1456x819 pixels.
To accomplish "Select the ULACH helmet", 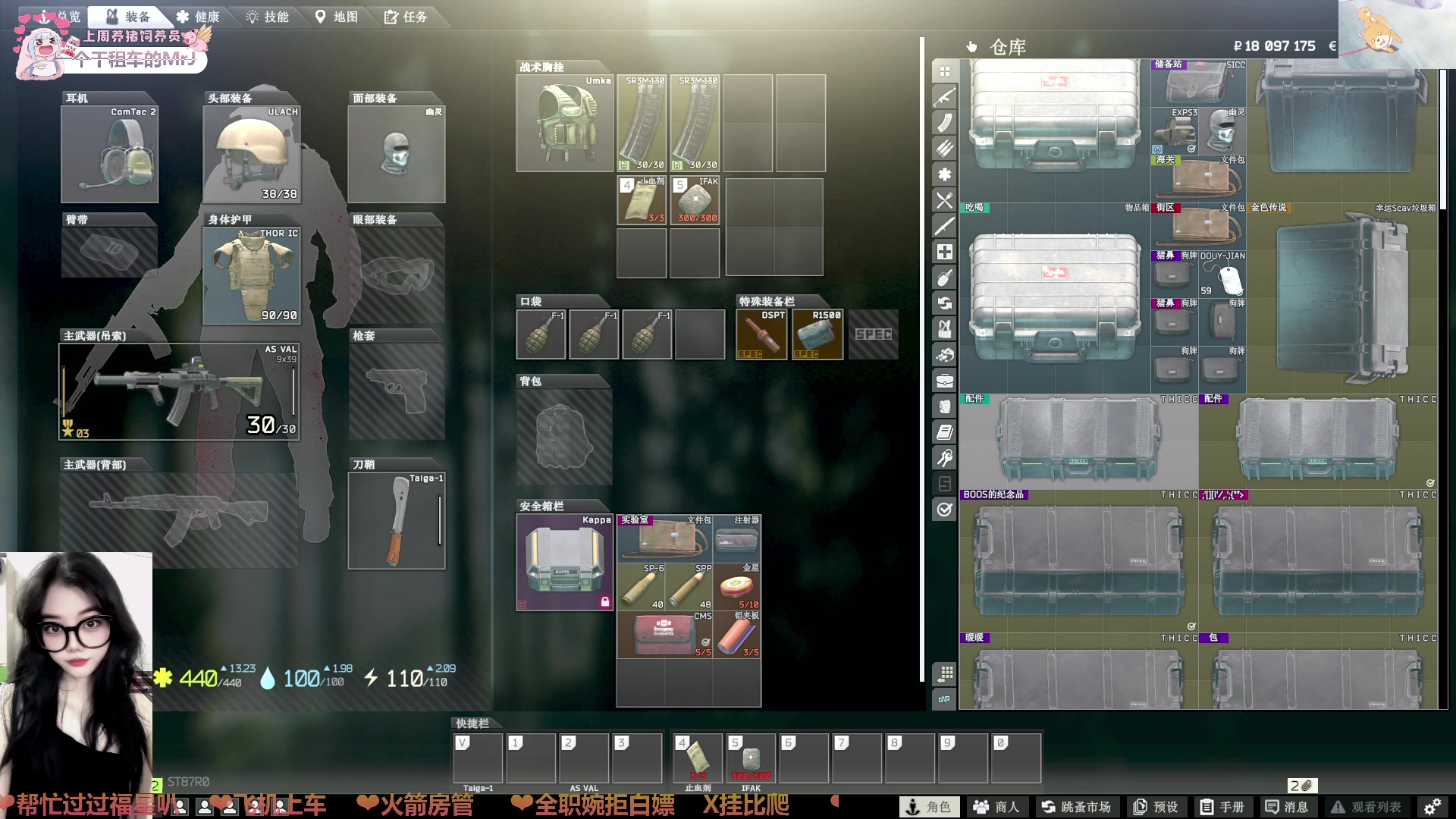I will click(252, 155).
